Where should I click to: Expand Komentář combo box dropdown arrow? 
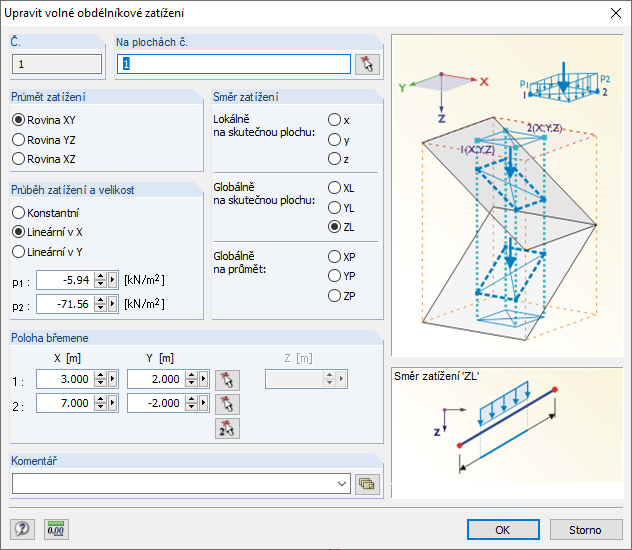click(x=342, y=484)
